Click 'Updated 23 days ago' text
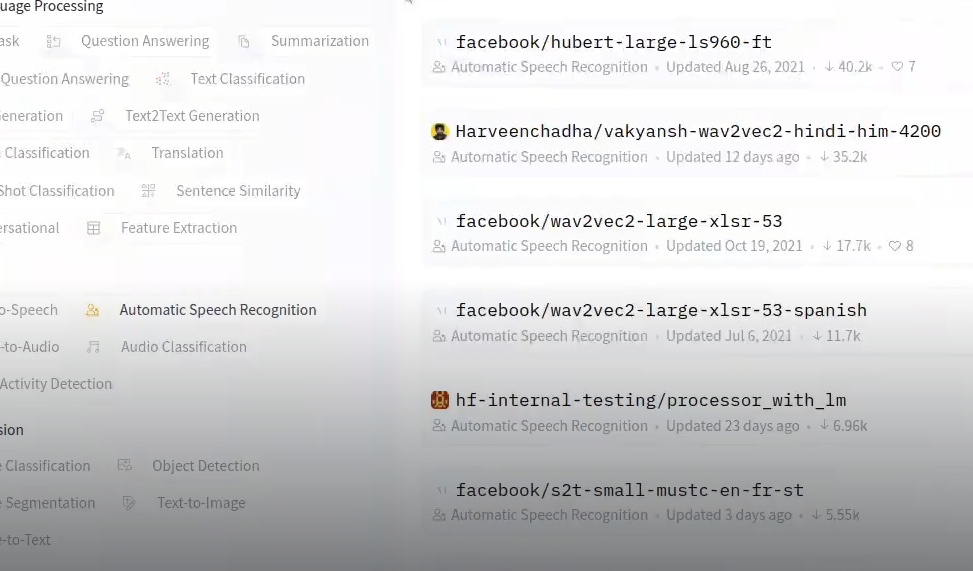 732,426
